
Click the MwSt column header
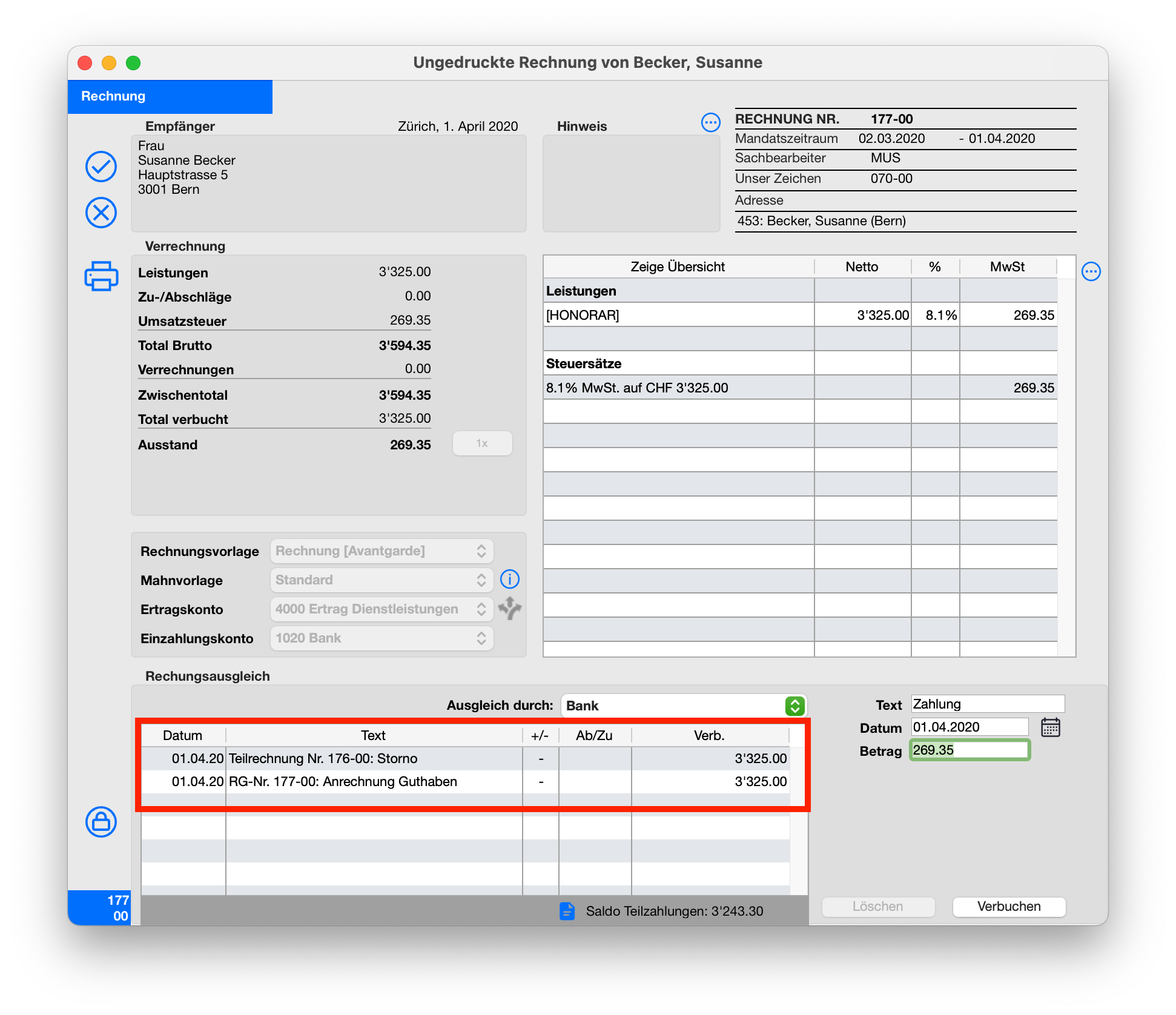click(x=1008, y=267)
